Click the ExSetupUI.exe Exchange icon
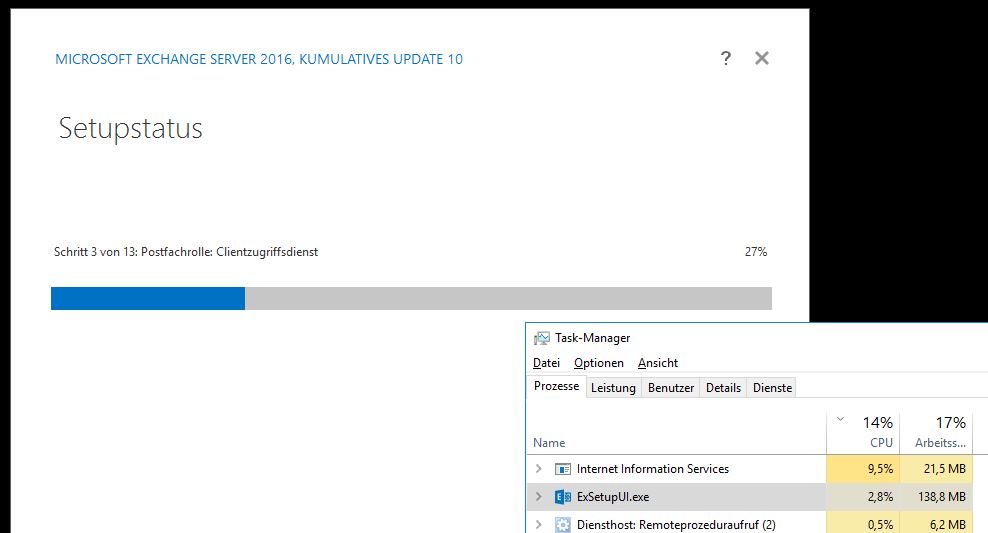The width and height of the screenshot is (988, 533). (x=563, y=496)
